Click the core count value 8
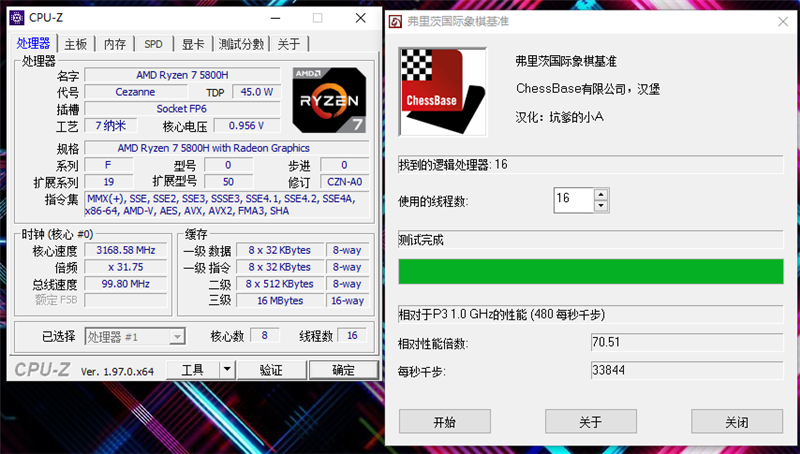Viewport: 800px width, 454px height. click(x=264, y=335)
